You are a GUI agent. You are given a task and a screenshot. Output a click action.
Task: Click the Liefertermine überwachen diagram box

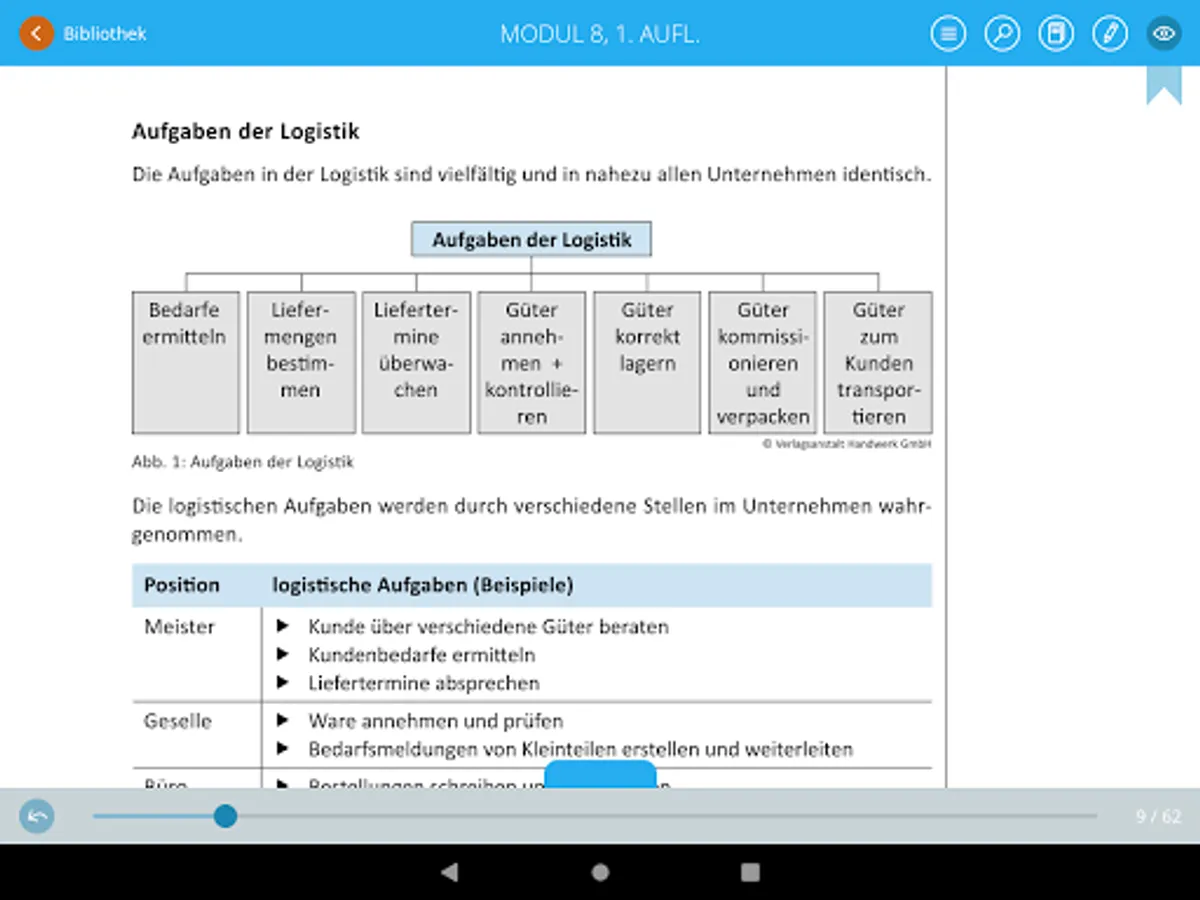click(416, 362)
